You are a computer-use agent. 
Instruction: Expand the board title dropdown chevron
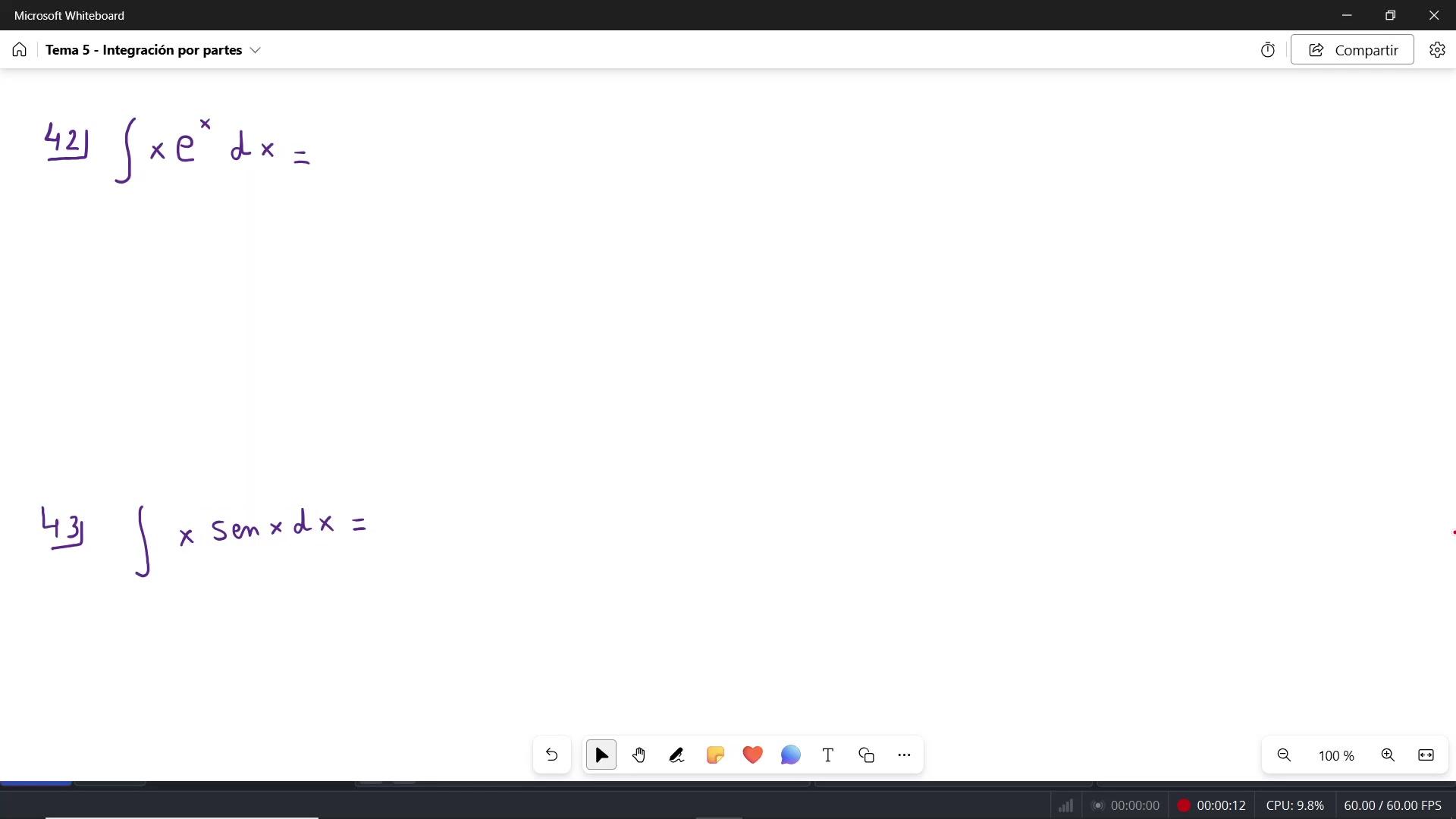click(256, 50)
